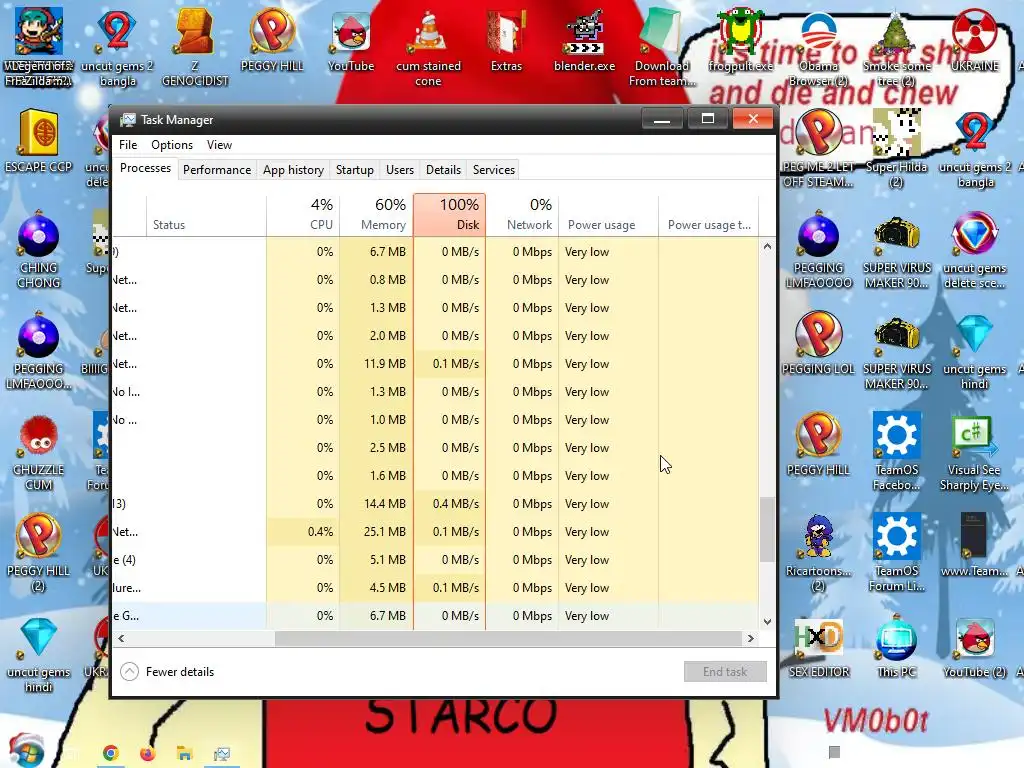This screenshot has width=1024, height=768.
Task: Select the TeamOS Facebo... shortcut icon
Action: click(897, 452)
